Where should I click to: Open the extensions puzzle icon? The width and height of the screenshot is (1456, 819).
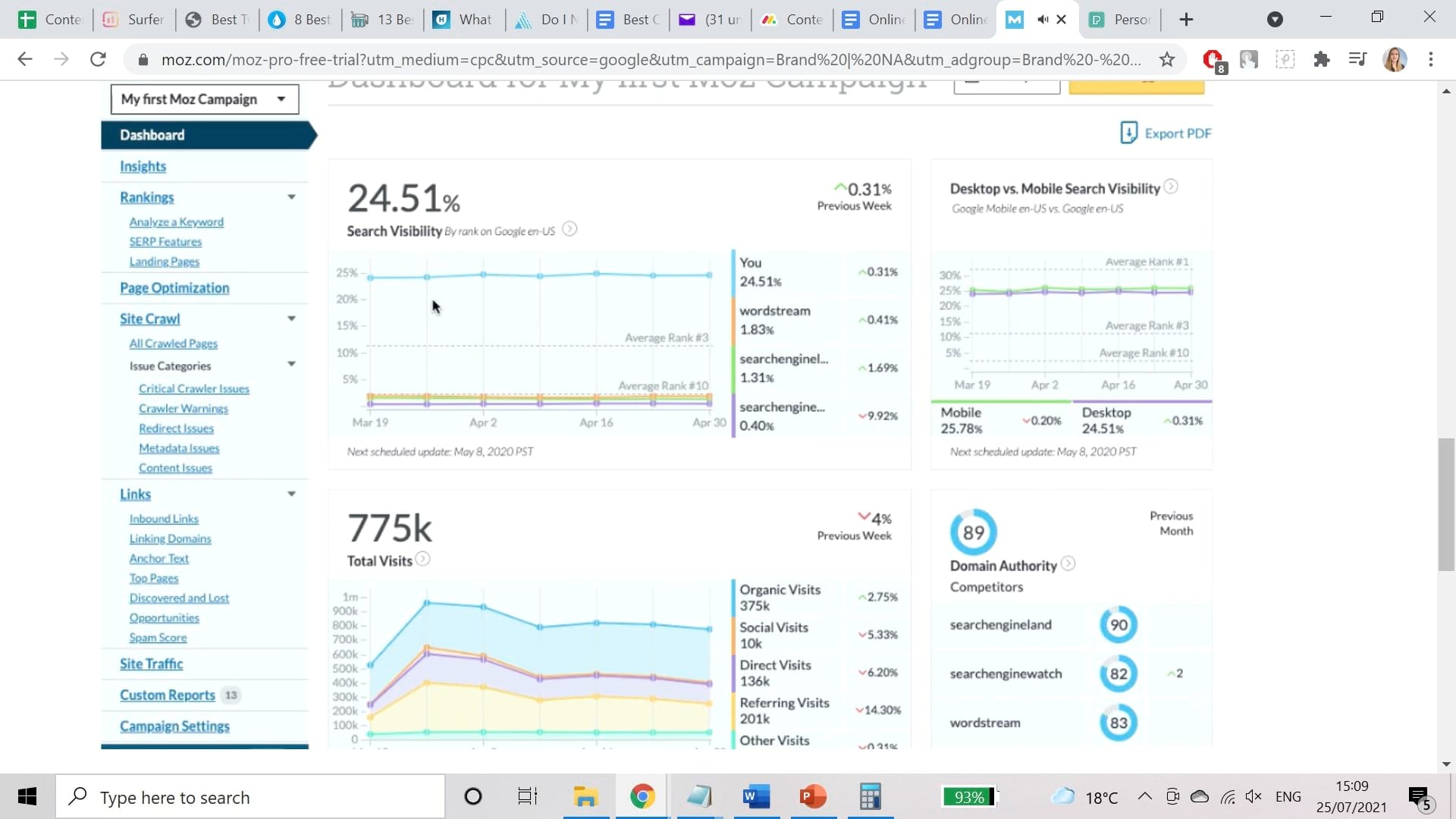tap(1322, 59)
